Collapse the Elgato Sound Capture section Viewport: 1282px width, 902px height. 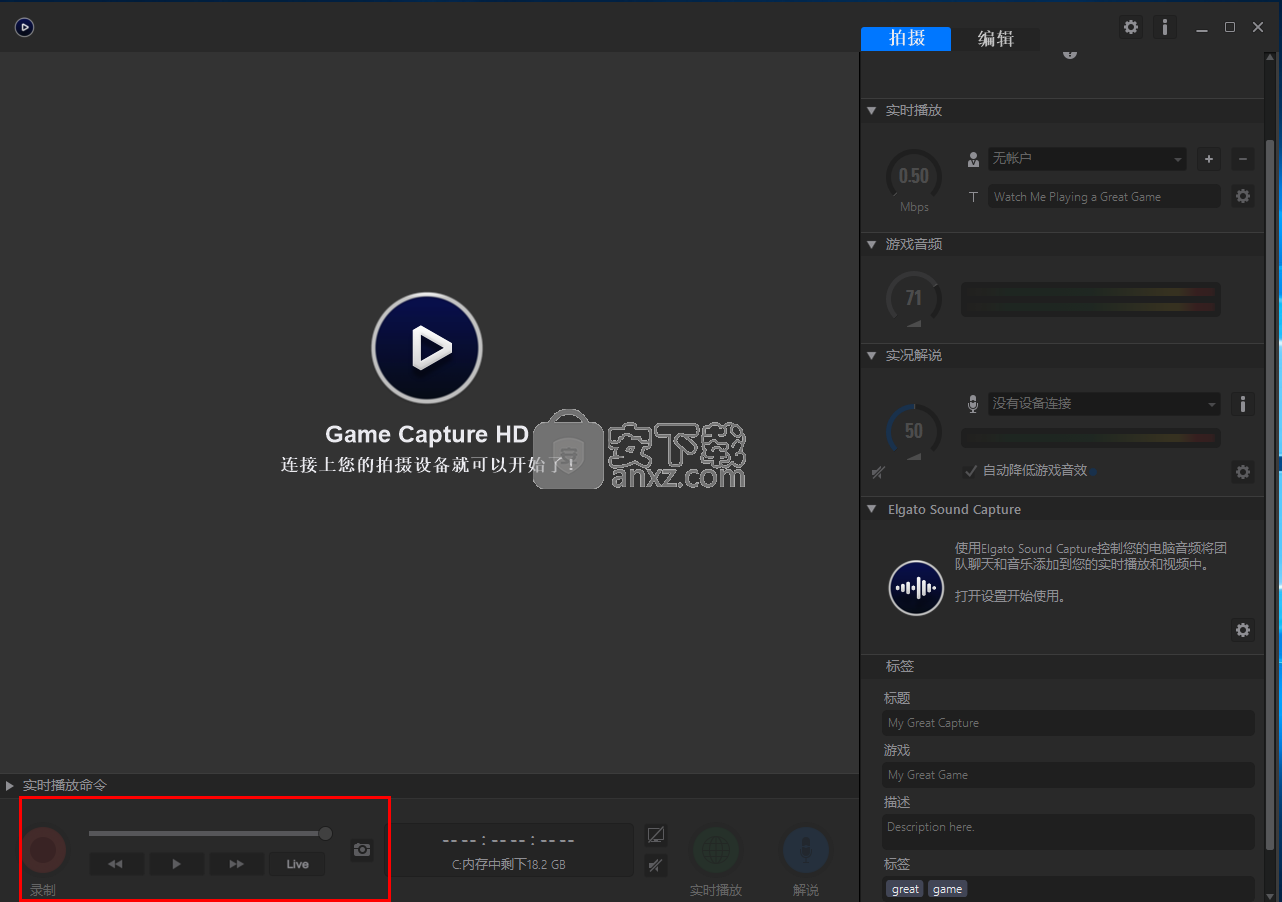[872, 509]
